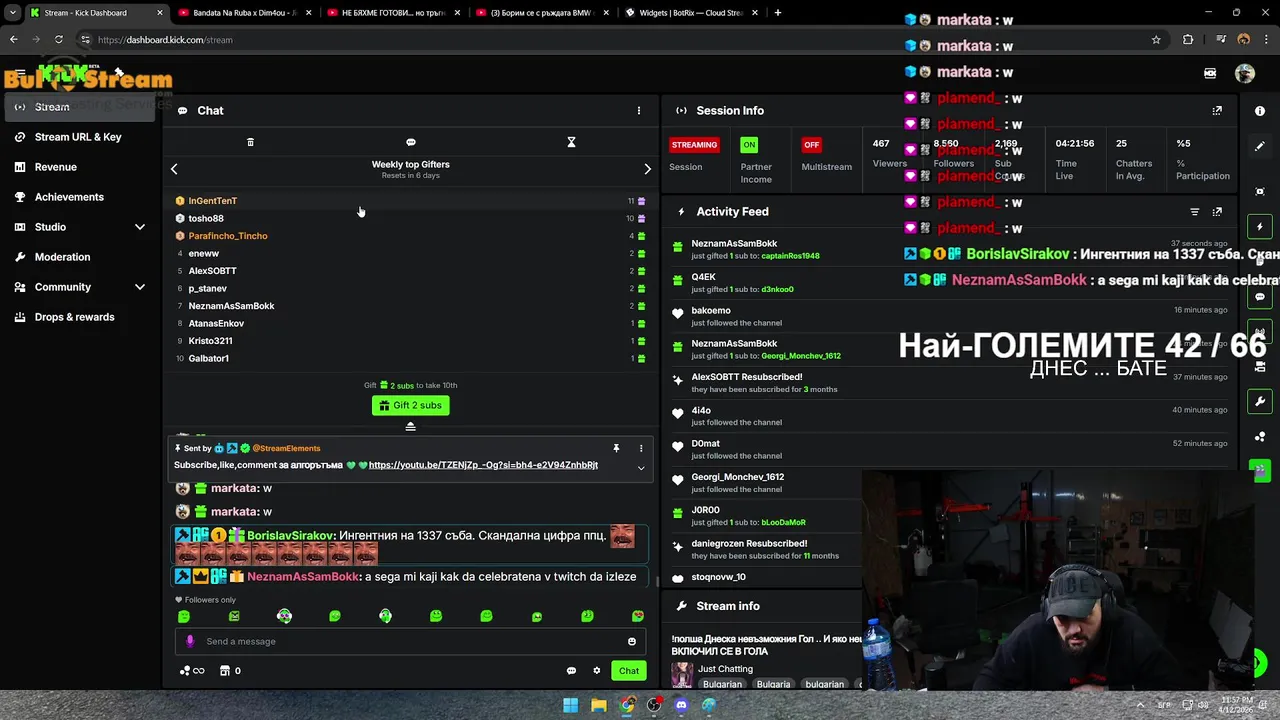The width and height of the screenshot is (1280, 720).
Task: Click the Bulgaria stream tag
Action: point(774,684)
